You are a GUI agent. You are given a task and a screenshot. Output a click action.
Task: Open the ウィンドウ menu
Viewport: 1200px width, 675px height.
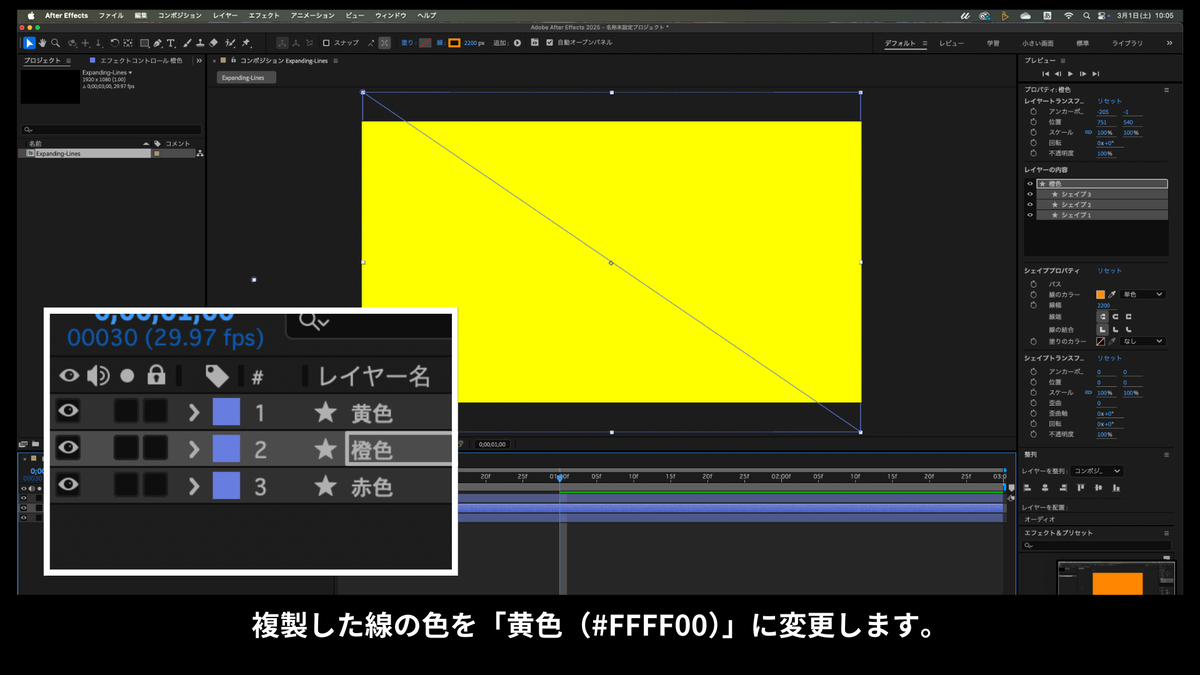point(392,16)
